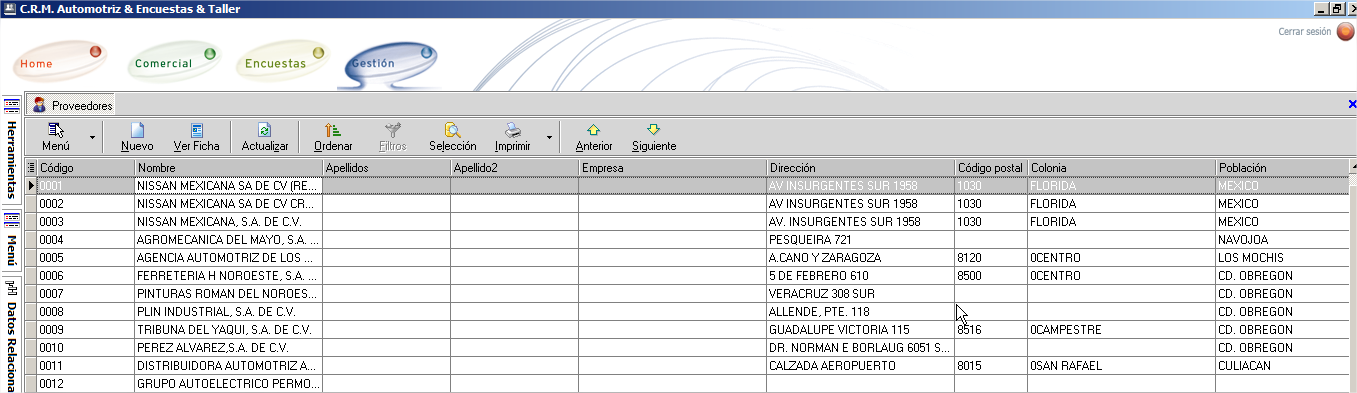Select AGROMECANICA DEL MAYO provider name
The width and height of the screenshot is (1357, 393).
pyautogui.click(x=228, y=240)
